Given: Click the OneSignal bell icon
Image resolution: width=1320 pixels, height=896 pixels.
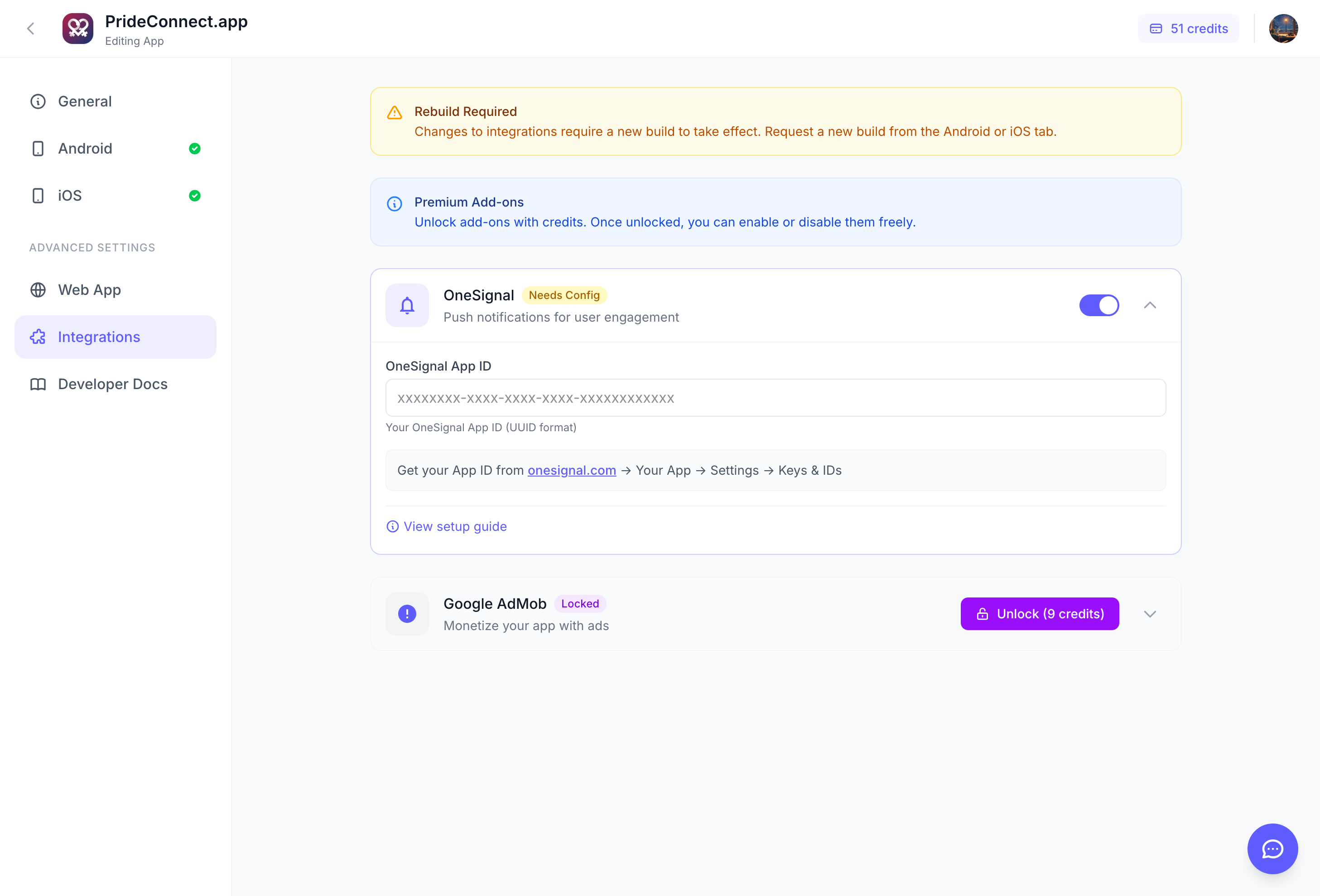Looking at the screenshot, I should pos(407,305).
